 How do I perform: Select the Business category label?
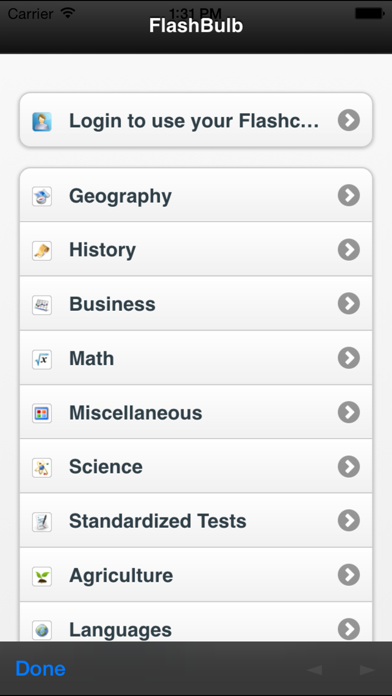[x=112, y=304]
